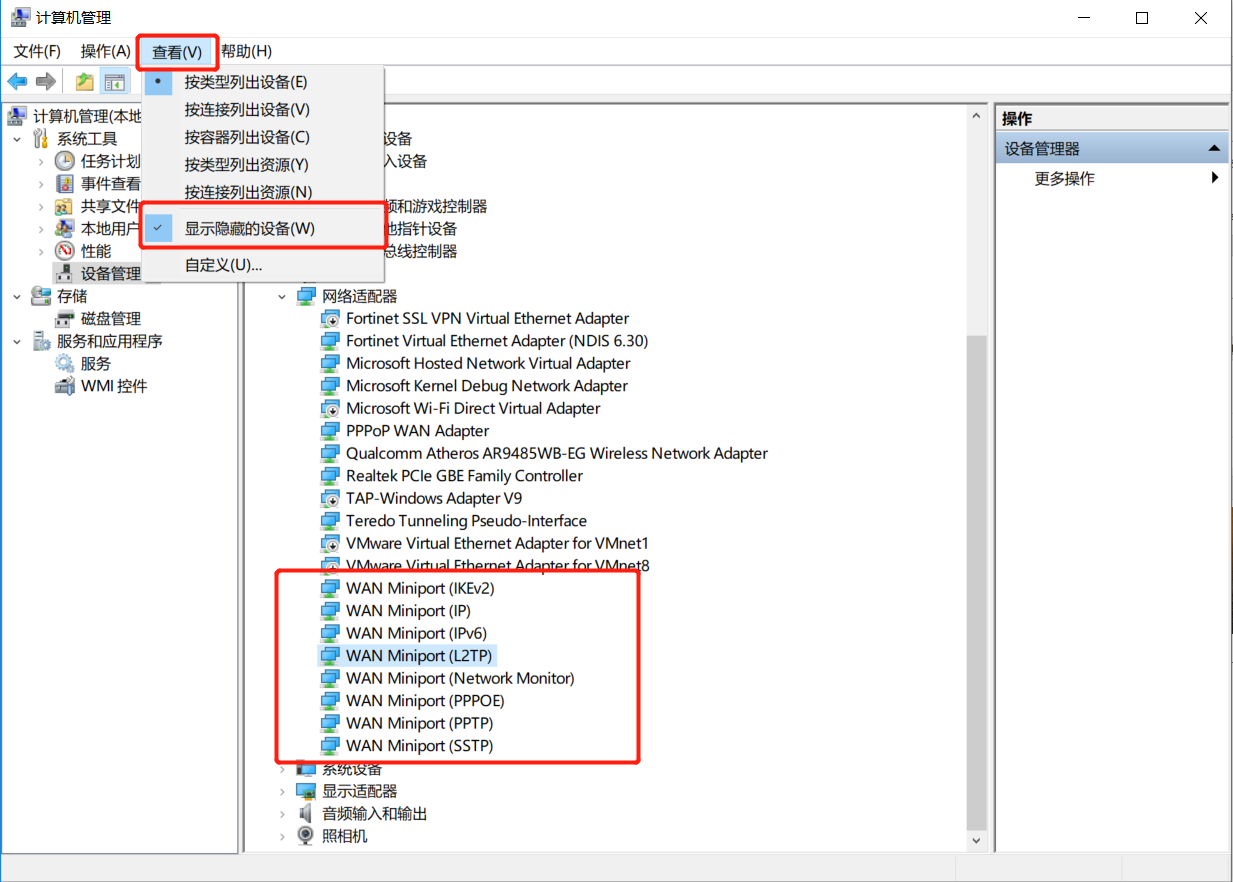Click the show/hide console tree toolbar icon

(x=115, y=82)
